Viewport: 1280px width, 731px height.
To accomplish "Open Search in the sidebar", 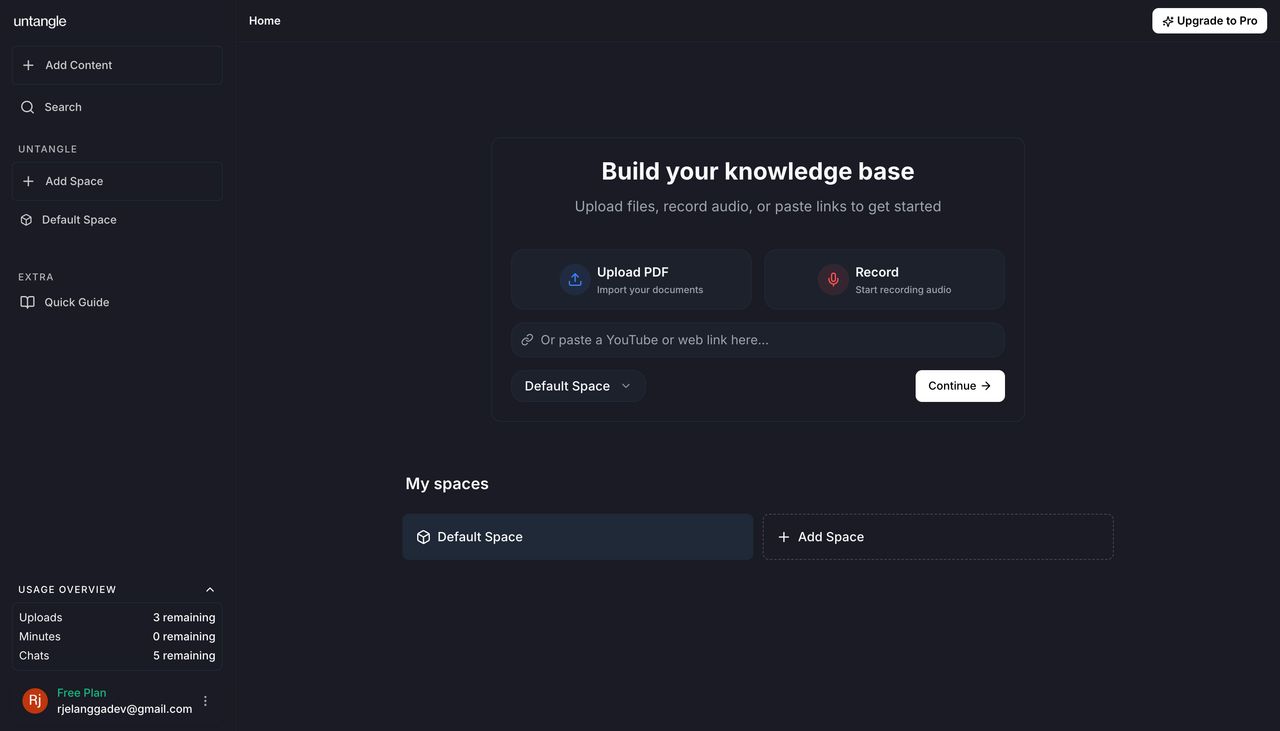I will pyautogui.click(x=117, y=107).
